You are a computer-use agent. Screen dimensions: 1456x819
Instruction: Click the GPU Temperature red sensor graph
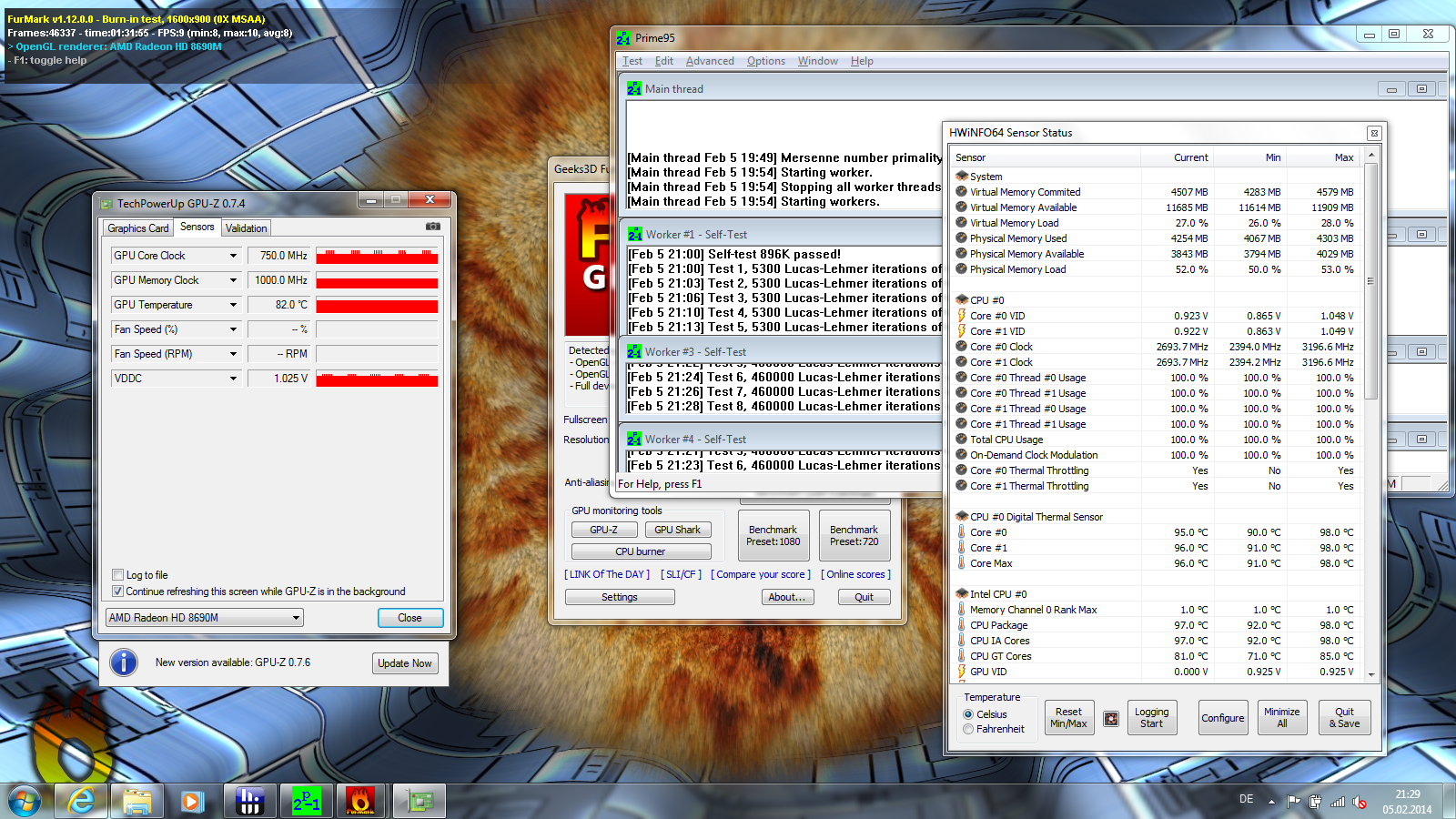click(x=377, y=306)
